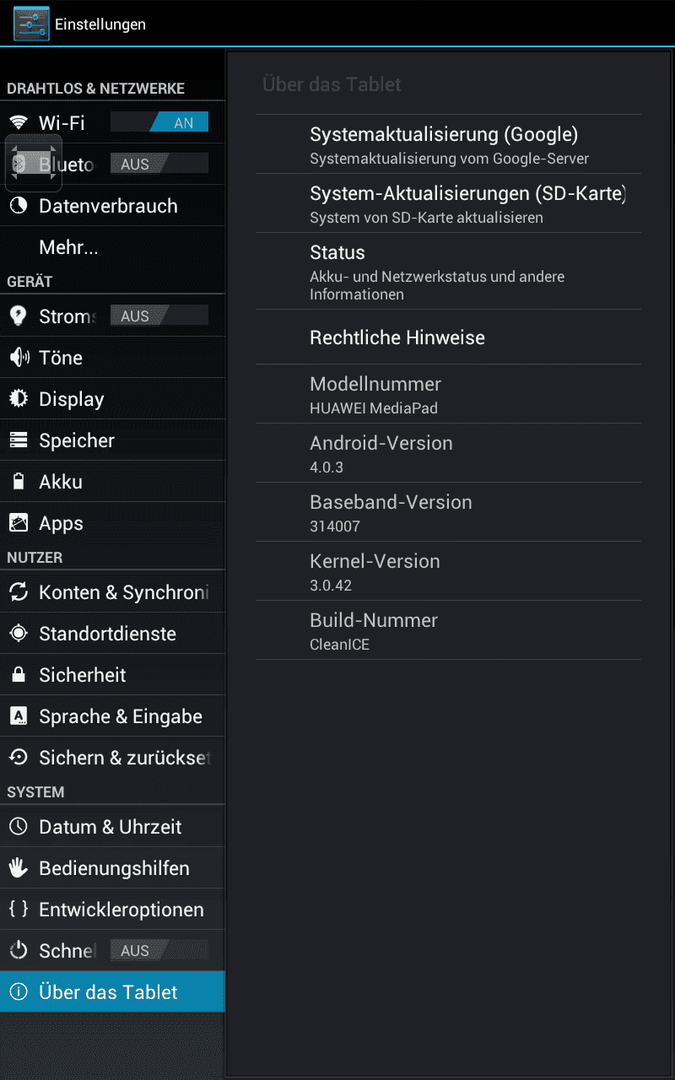Open Datenverbrauch via its circle icon
This screenshot has width=675, height=1080.
pyautogui.click(x=18, y=205)
